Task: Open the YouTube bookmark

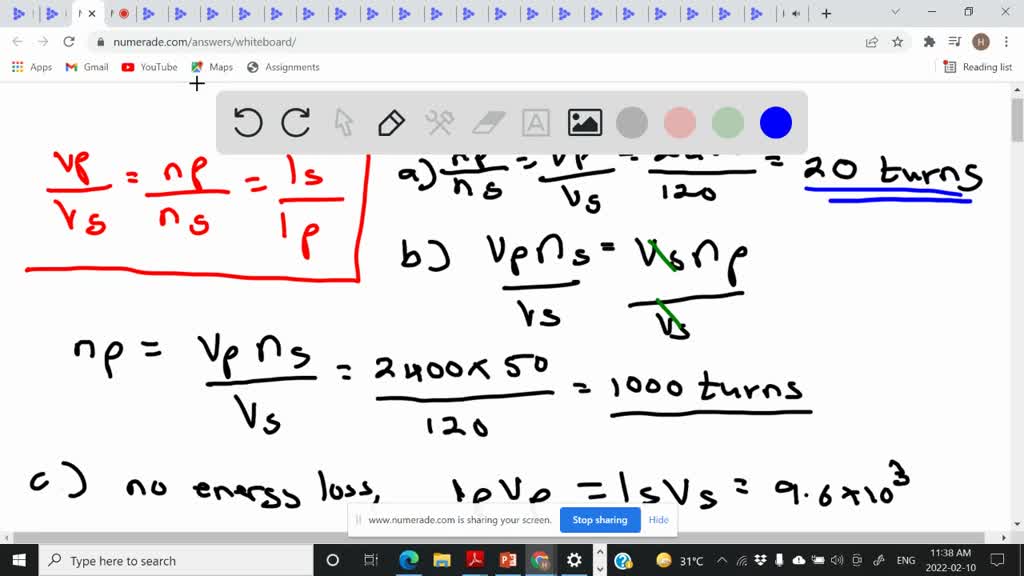Action: point(149,67)
